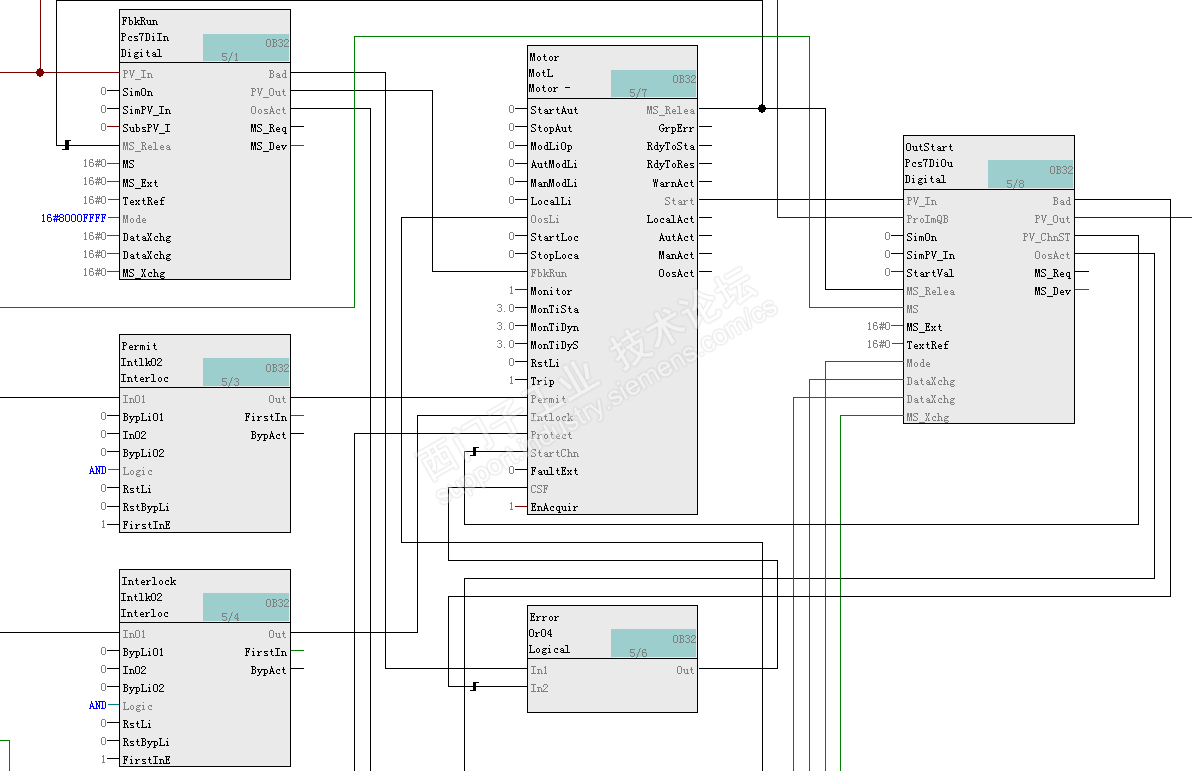
Task: Click PV_In input on OutStart block
Action: (921, 201)
